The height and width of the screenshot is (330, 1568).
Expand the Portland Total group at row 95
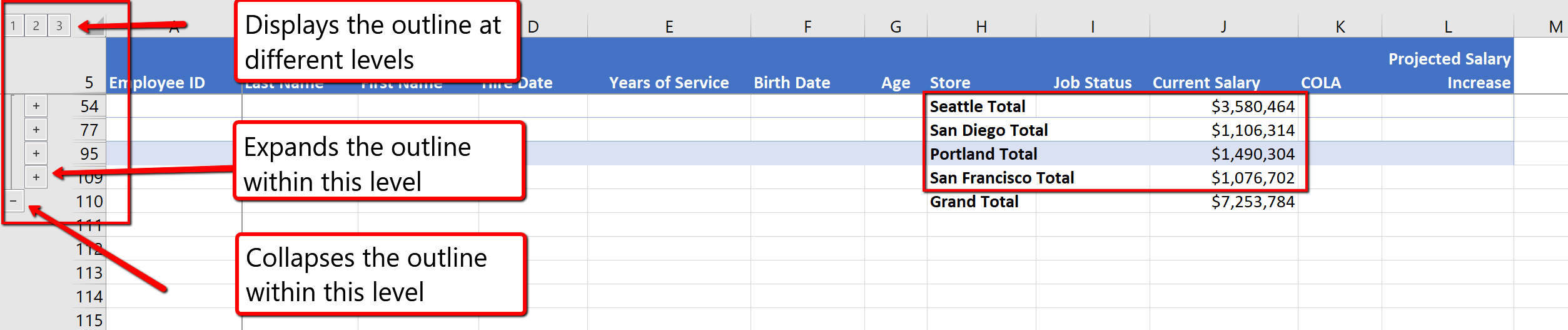point(36,153)
